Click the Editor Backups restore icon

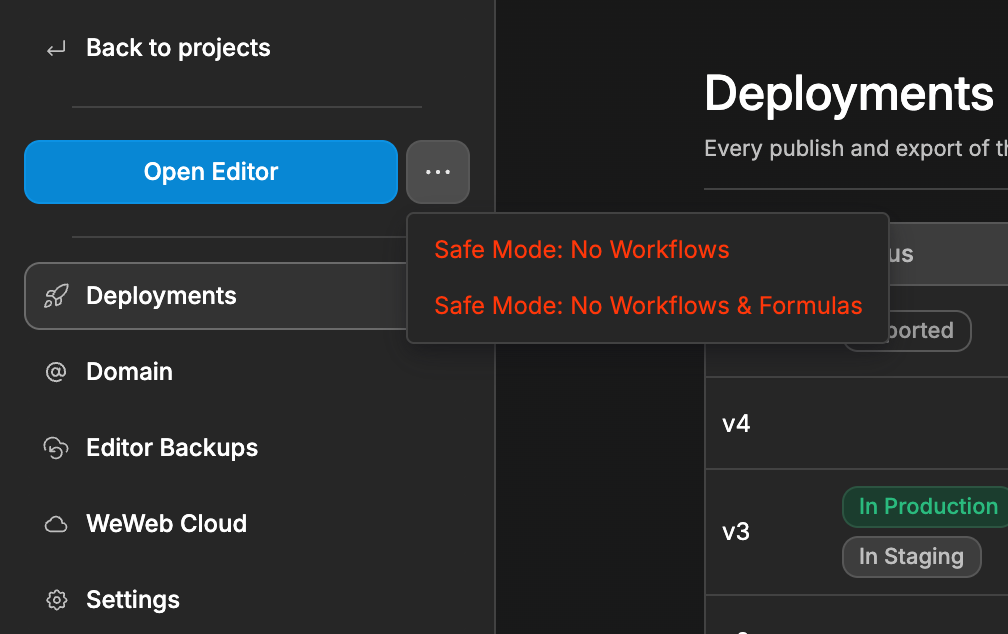56,448
